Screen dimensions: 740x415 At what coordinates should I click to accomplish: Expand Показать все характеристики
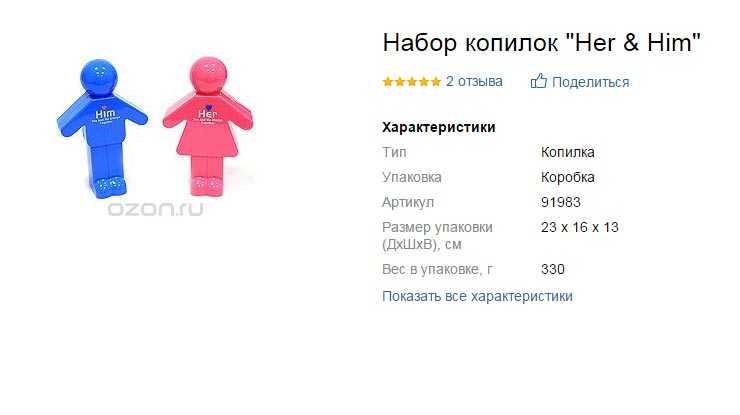477,296
